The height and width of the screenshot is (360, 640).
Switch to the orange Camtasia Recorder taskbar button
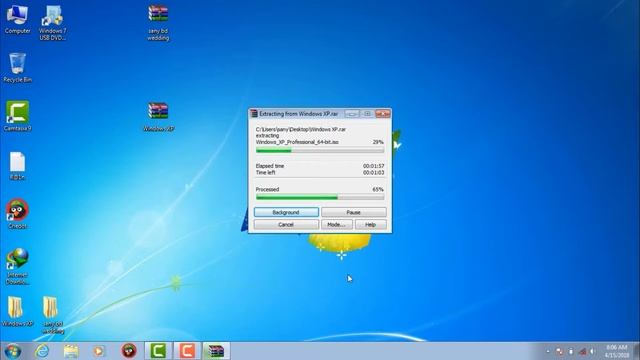pos(187,351)
